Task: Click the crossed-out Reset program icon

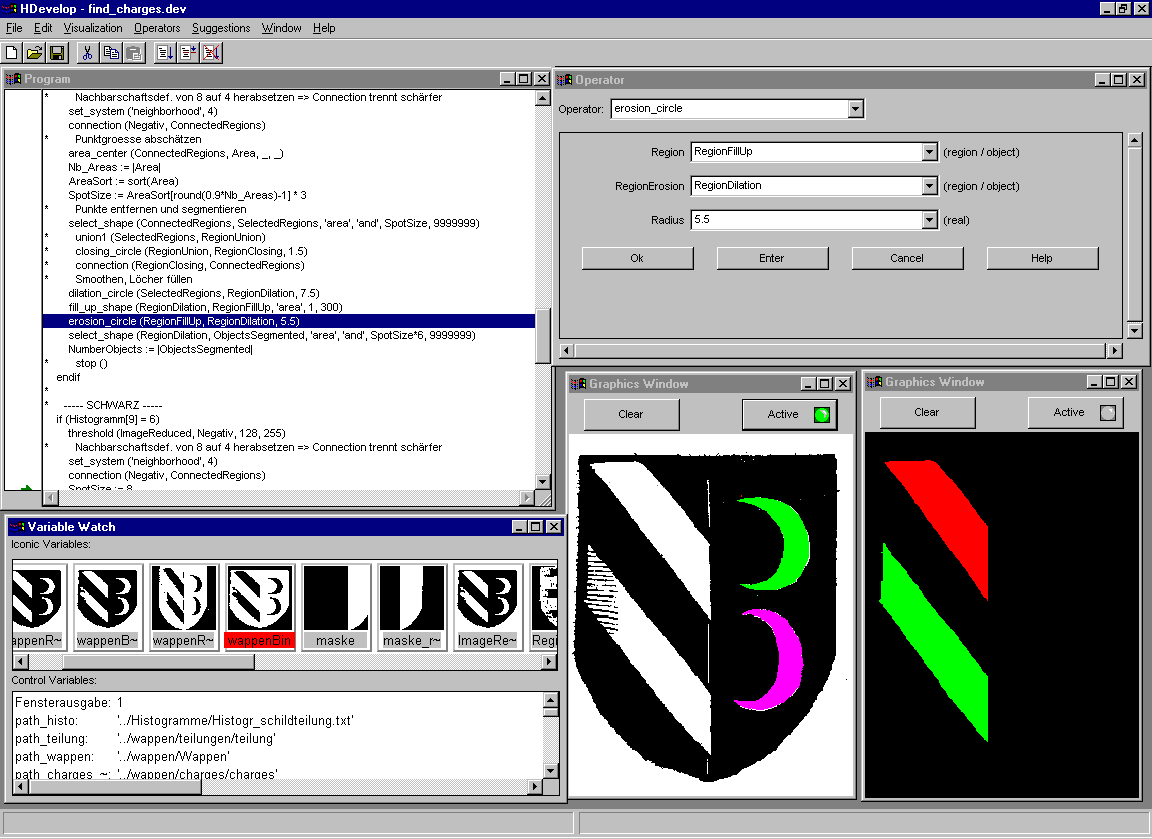Action: [212, 53]
